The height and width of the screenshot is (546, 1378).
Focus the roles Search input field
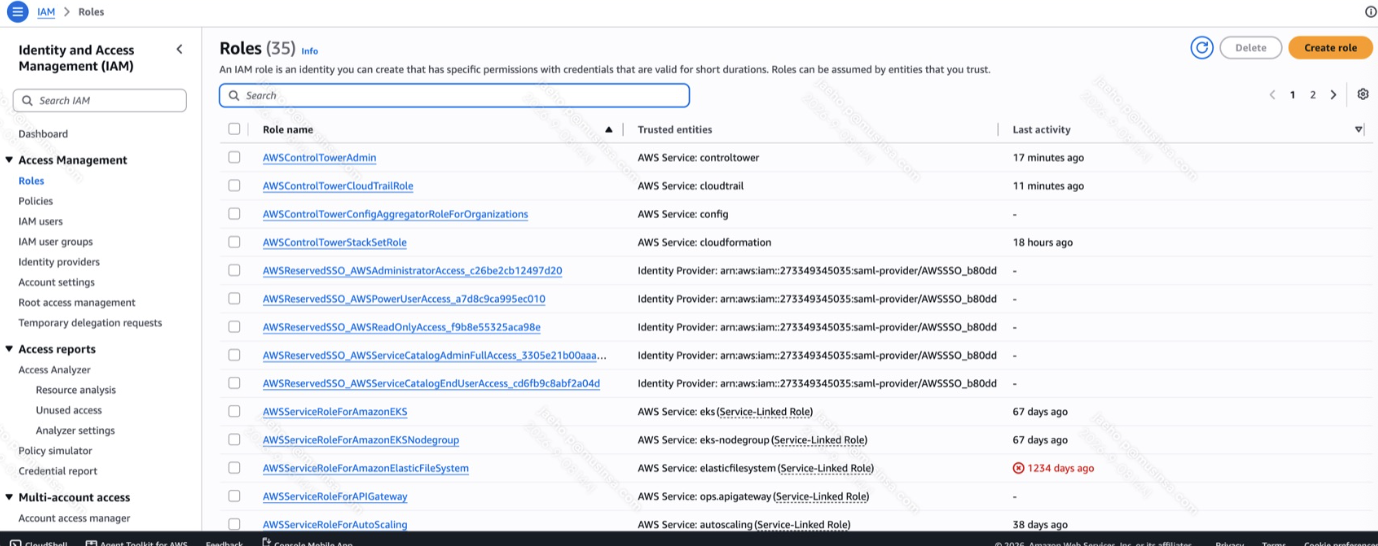(454, 95)
